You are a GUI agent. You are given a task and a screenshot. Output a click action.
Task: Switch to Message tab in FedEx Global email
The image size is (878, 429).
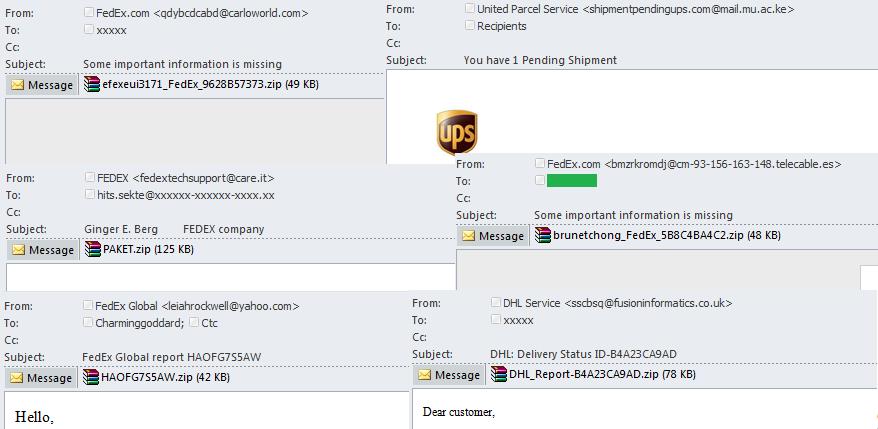(x=41, y=377)
